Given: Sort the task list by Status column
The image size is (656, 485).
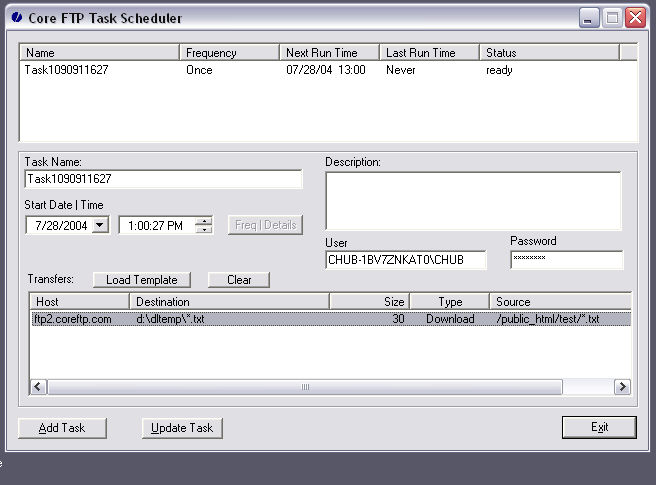Looking at the screenshot, I should point(548,52).
